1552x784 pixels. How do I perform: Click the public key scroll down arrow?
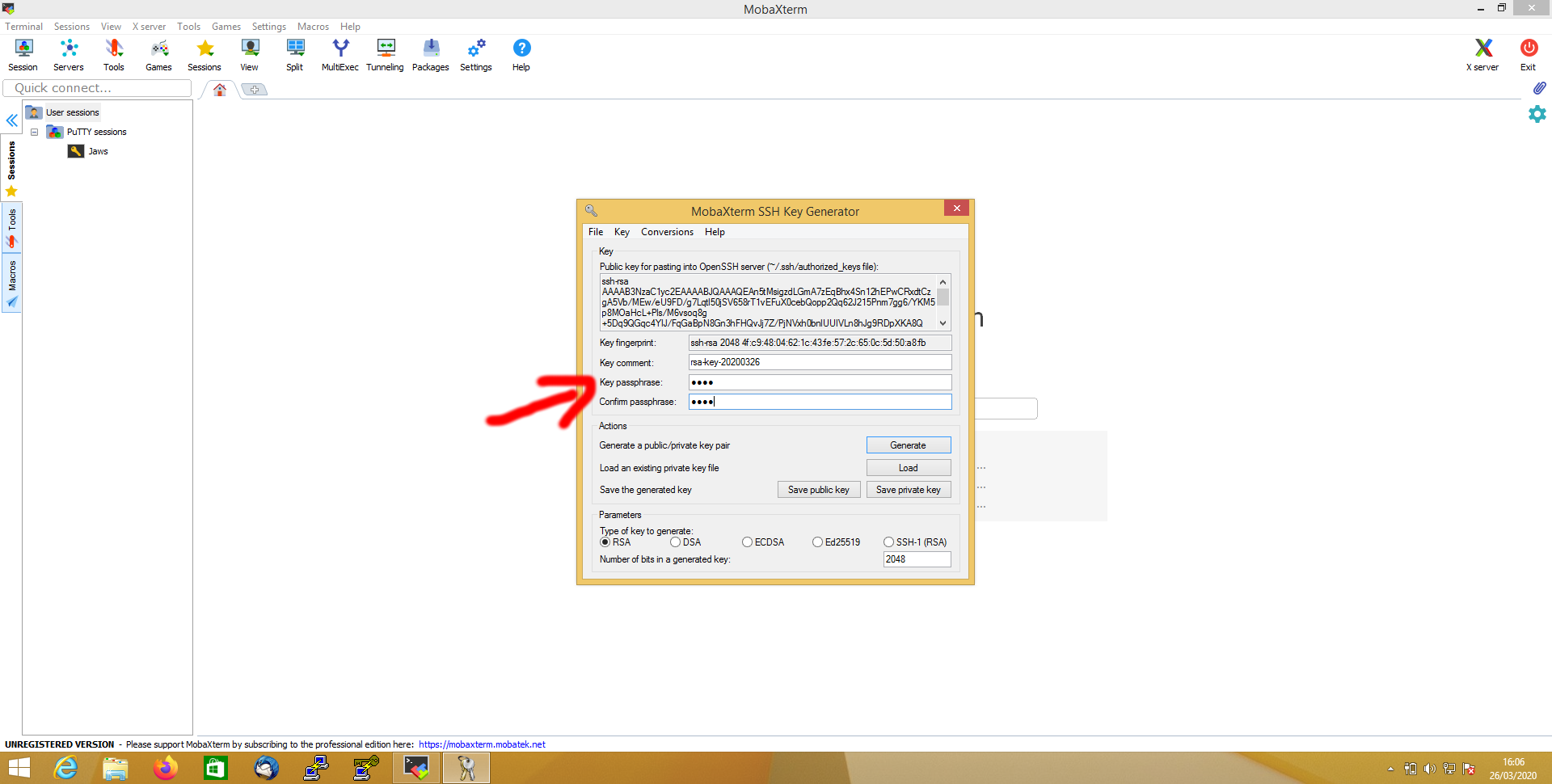[943, 323]
